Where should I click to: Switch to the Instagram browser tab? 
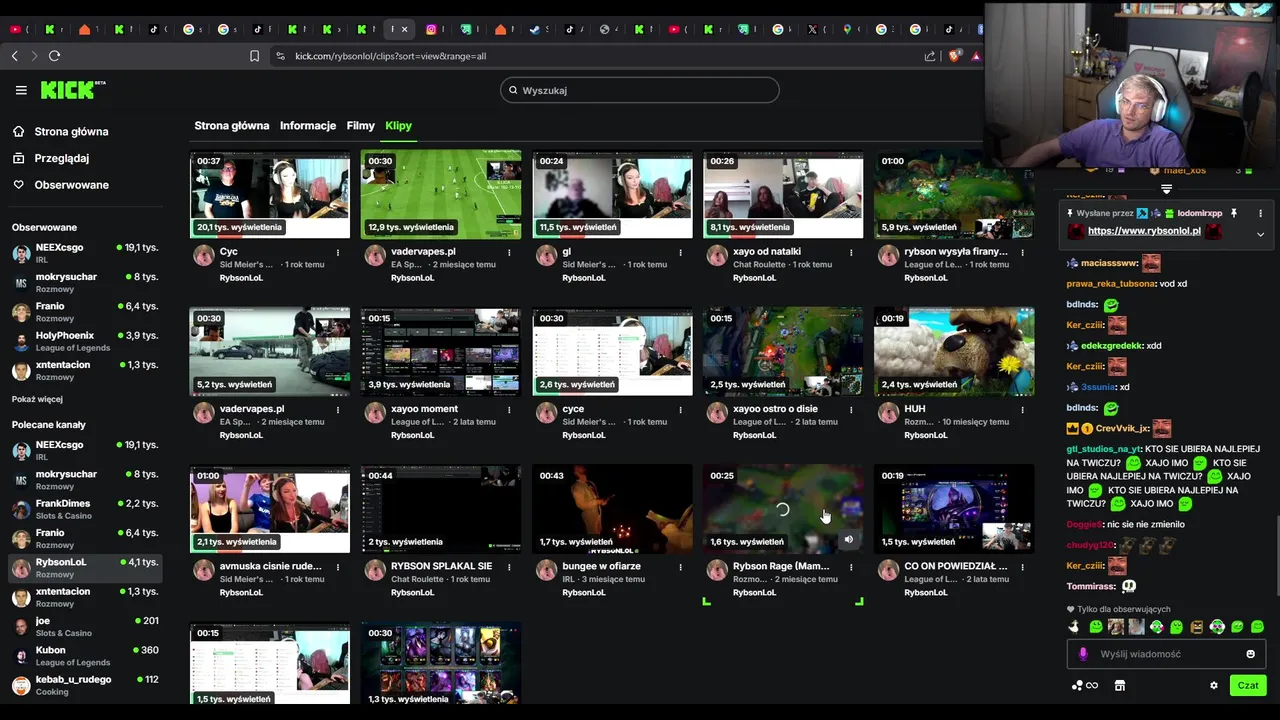coord(431,29)
